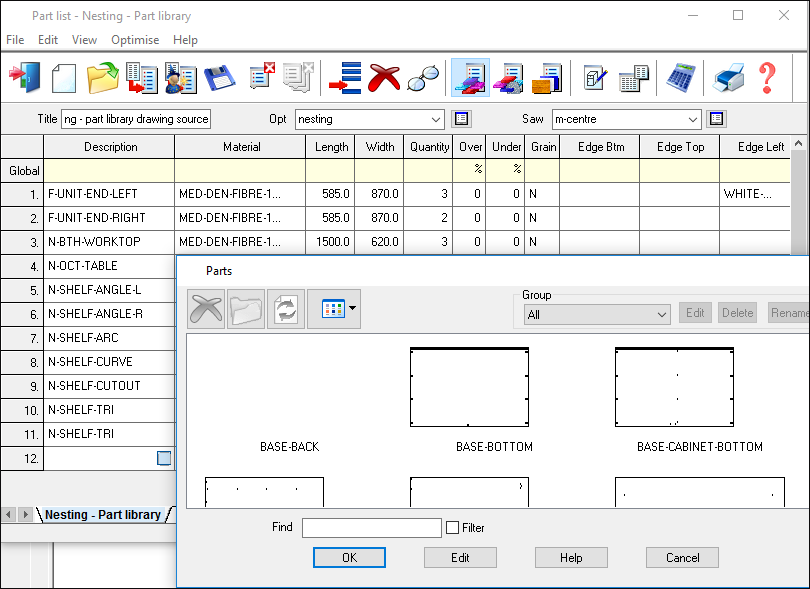Open the View menu

coord(84,40)
